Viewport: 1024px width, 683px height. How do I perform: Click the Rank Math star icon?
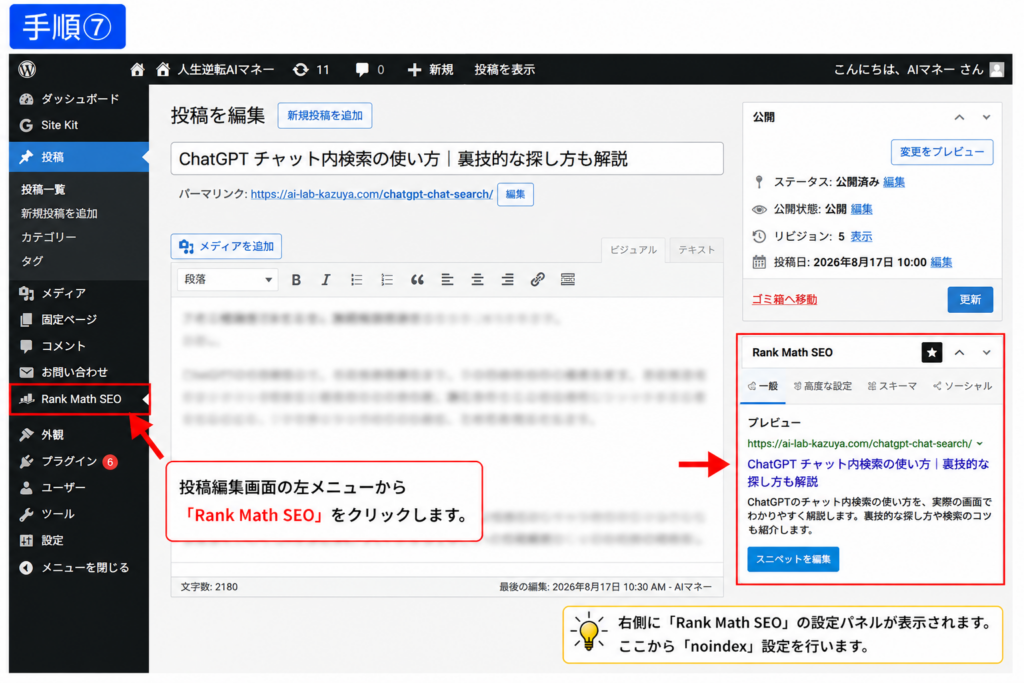coord(932,353)
